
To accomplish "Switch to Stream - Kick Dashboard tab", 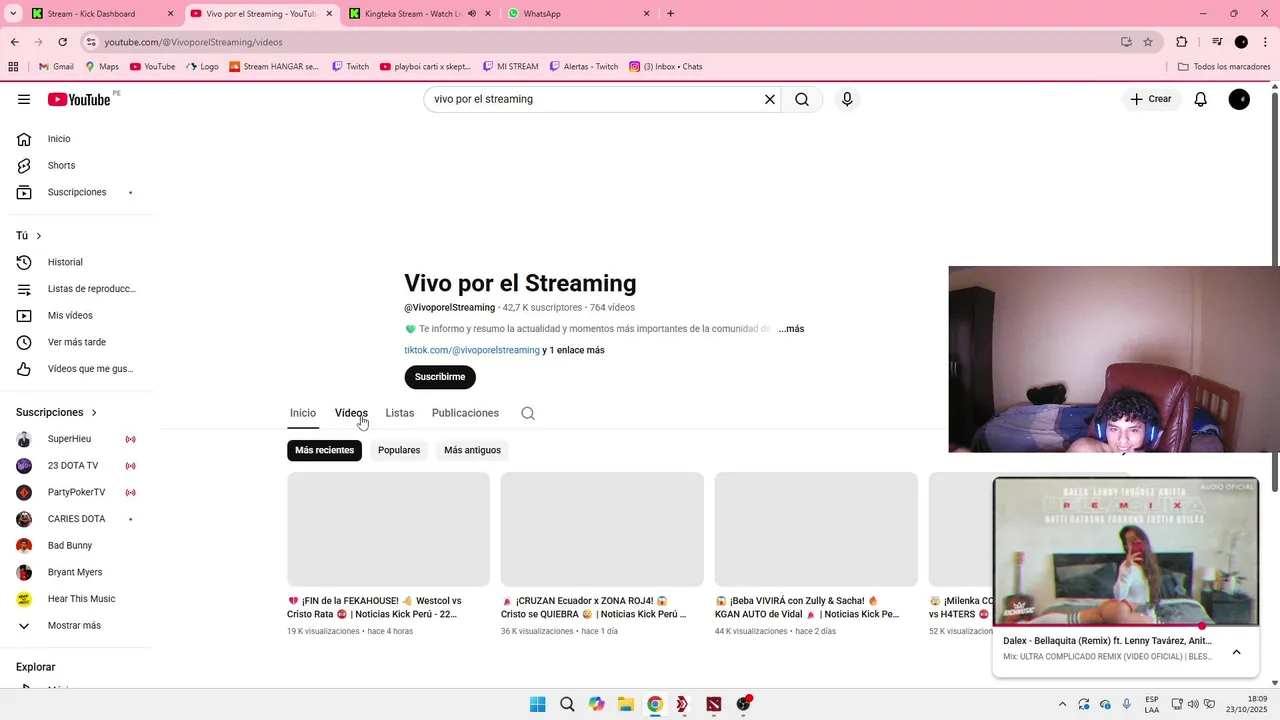I will pyautogui.click(x=100, y=14).
